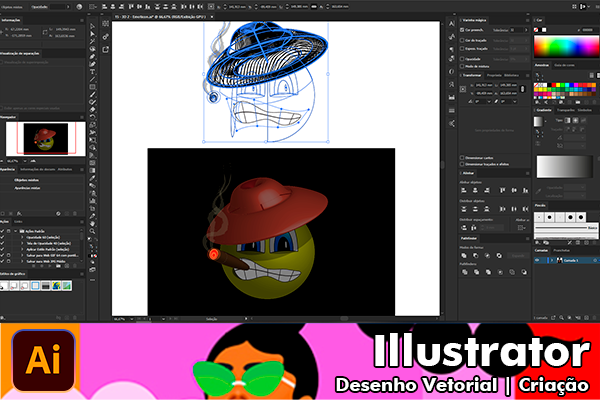Select the Rotate tool
The height and width of the screenshot is (400, 600).
click(x=93, y=117)
